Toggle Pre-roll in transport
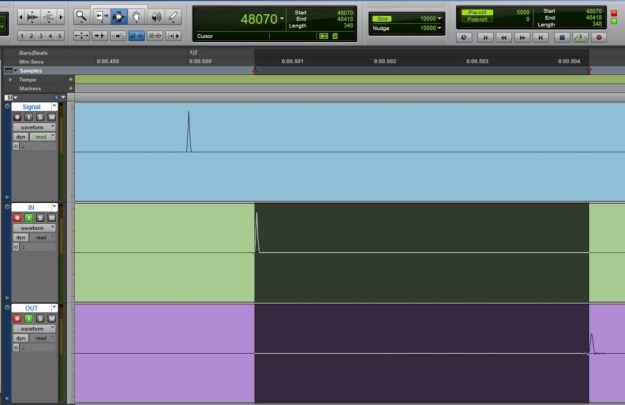 point(477,12)
